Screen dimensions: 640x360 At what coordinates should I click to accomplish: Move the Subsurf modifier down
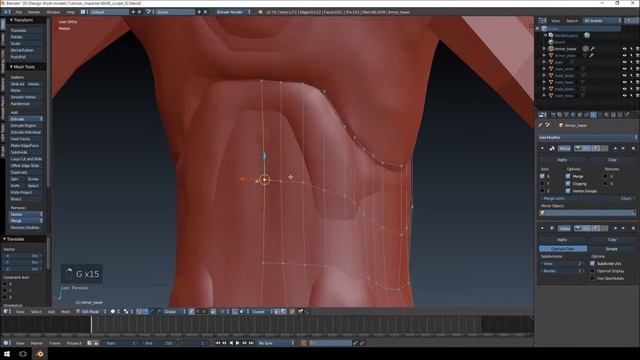[624, 228]
